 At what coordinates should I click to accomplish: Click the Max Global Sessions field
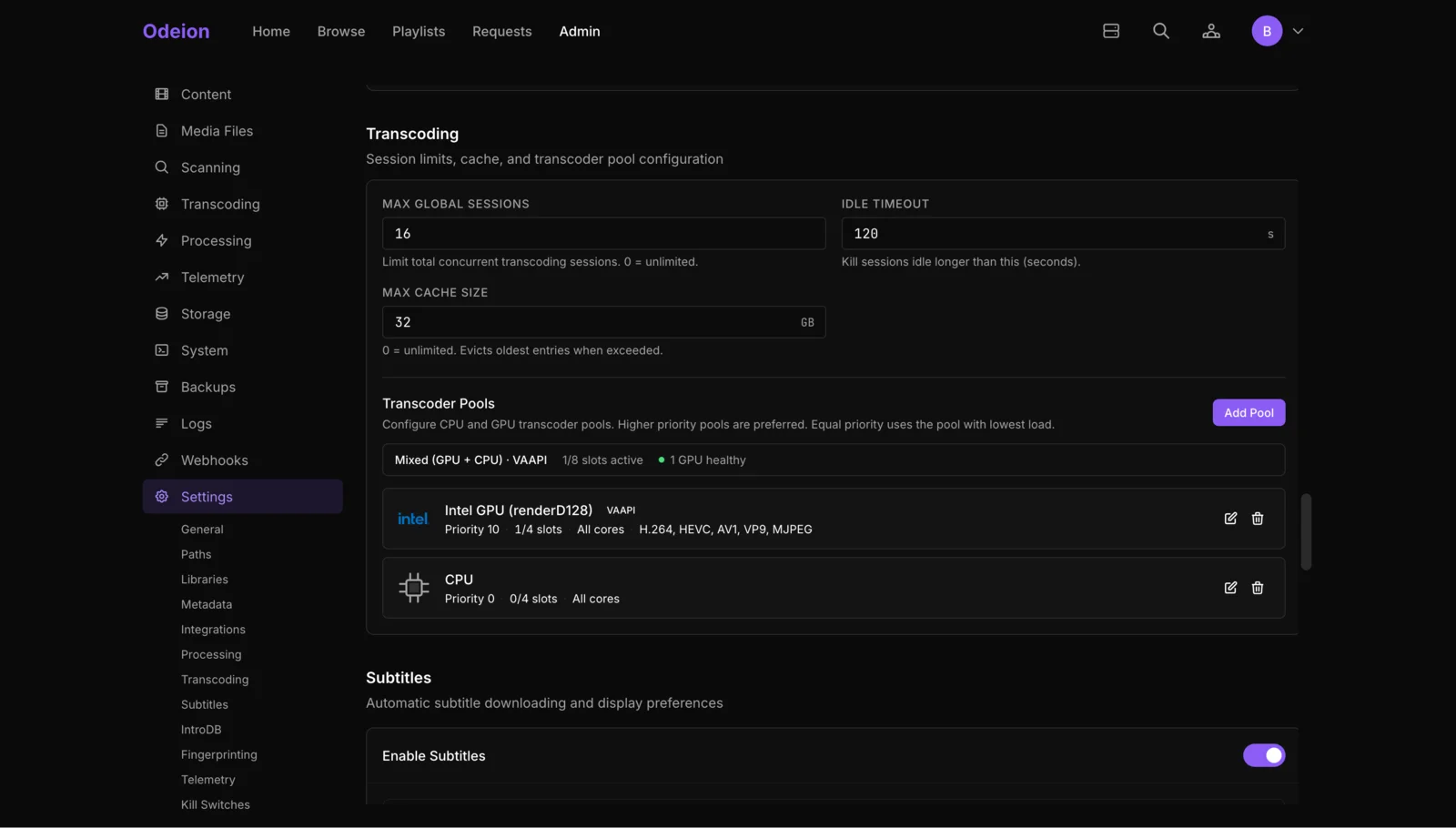603,234
